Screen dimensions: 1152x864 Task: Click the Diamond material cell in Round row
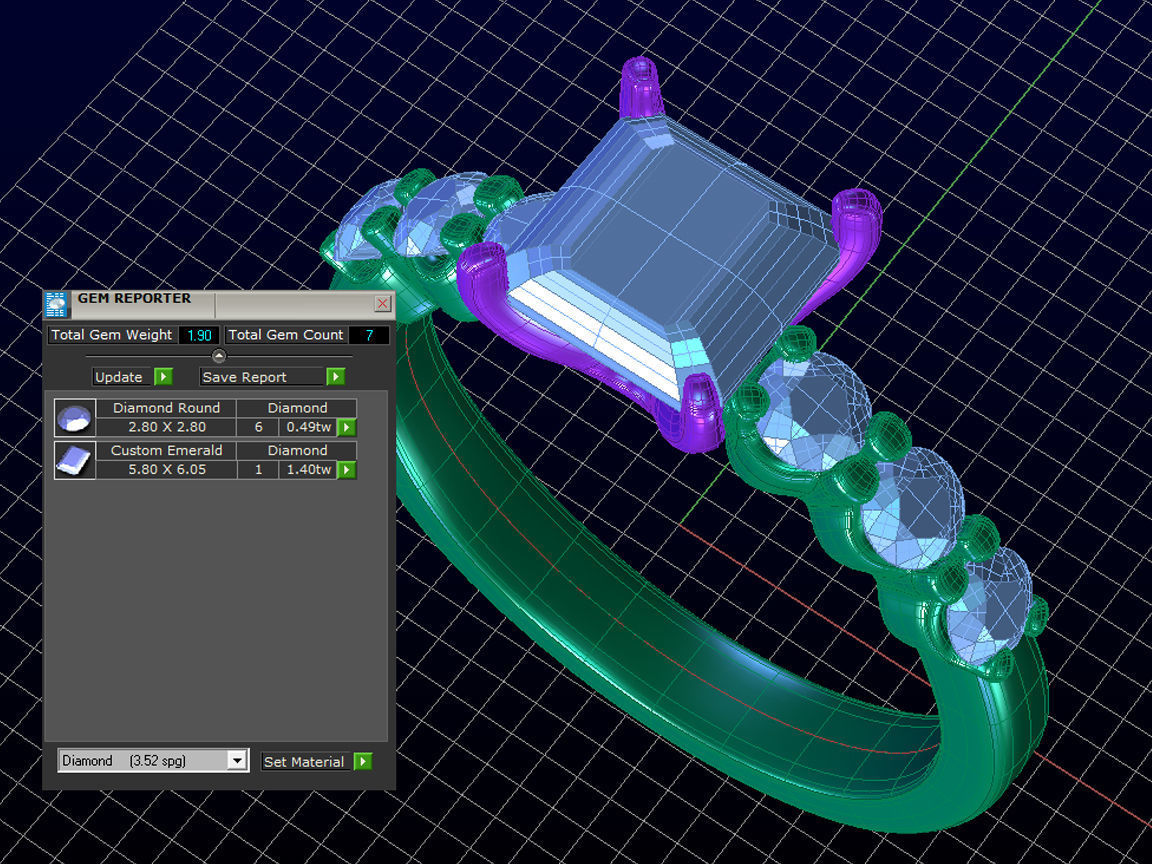coord(297,408)
